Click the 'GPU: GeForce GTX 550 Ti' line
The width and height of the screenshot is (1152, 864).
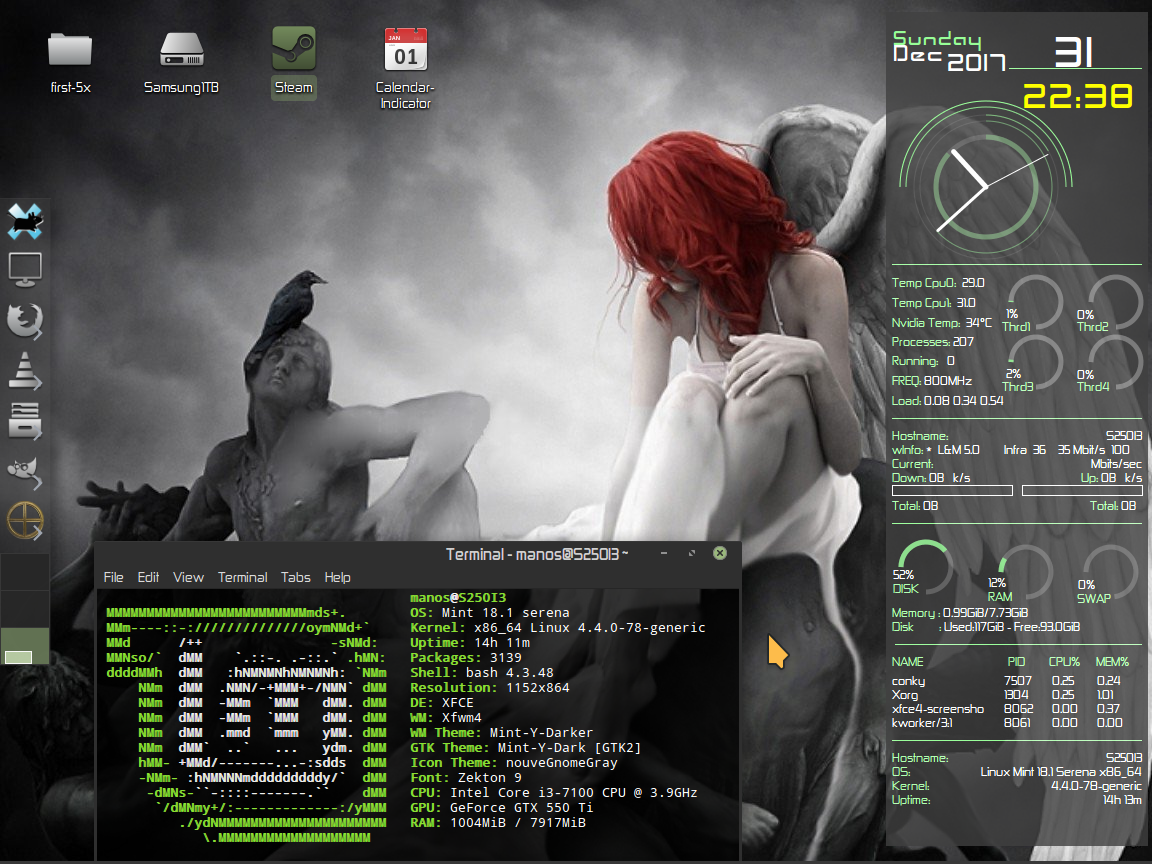[x=501, y=808]
